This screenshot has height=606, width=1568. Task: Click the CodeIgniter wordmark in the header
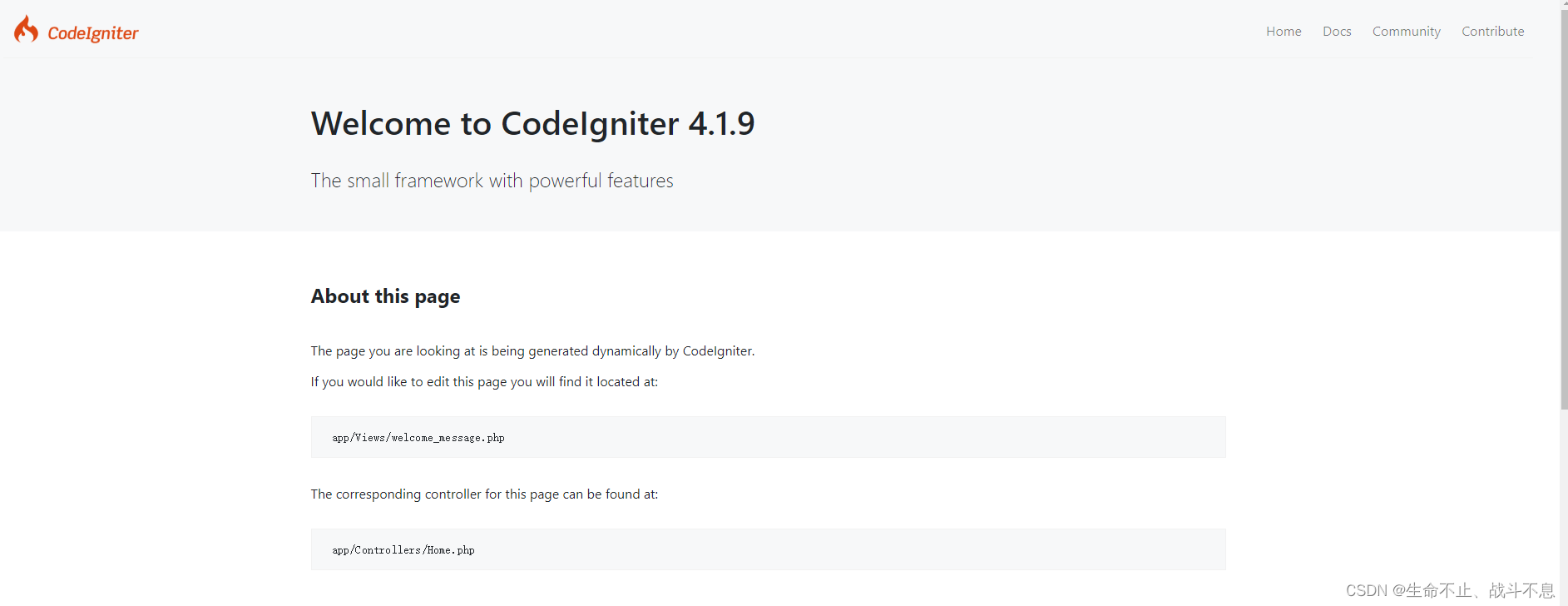click(x=93, y=33)
